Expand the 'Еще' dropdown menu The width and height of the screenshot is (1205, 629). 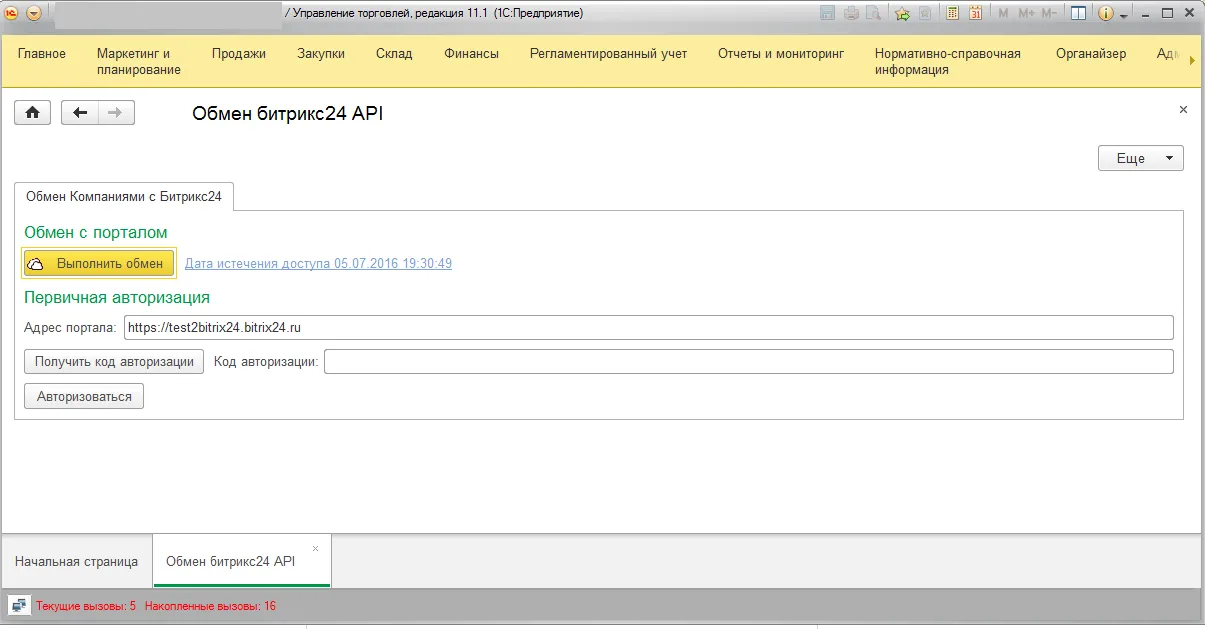click(x=1140, y=158)
